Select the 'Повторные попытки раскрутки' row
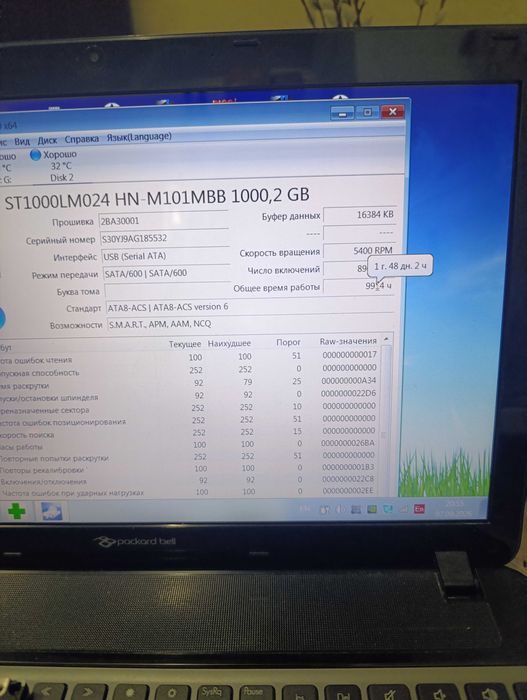527x700 pixels. tap(190, 457)
